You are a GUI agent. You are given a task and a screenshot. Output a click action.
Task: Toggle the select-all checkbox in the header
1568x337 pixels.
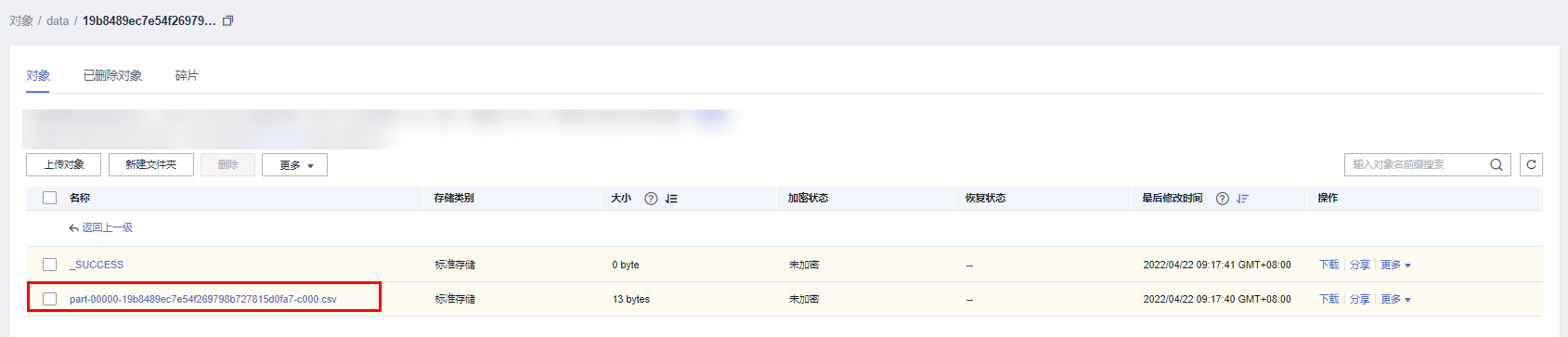(50, 198)
